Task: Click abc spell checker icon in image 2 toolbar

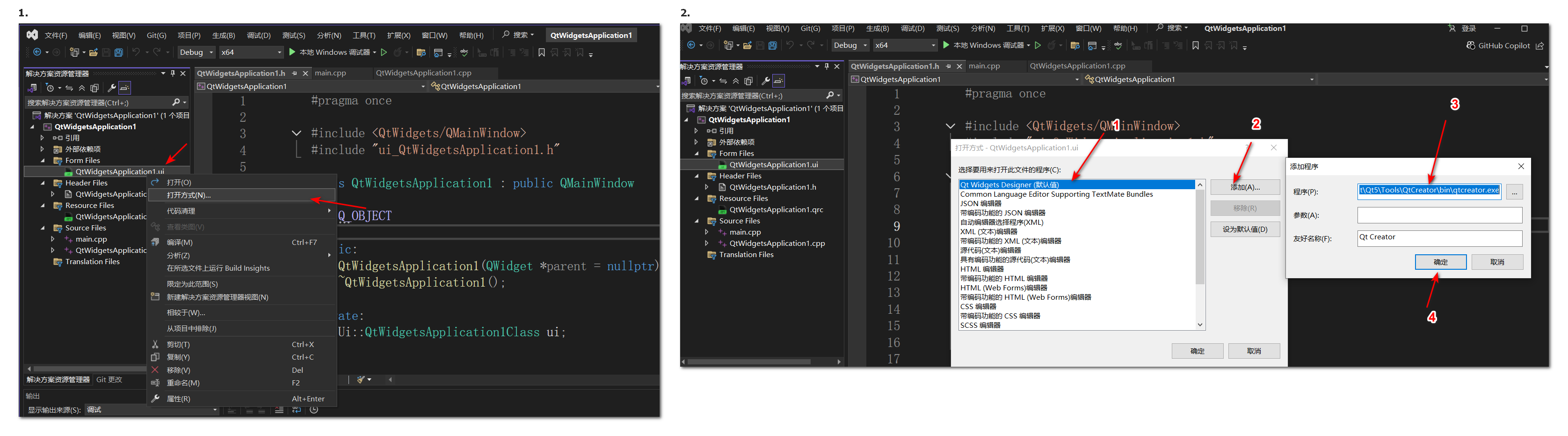Action: (1118, 45)
